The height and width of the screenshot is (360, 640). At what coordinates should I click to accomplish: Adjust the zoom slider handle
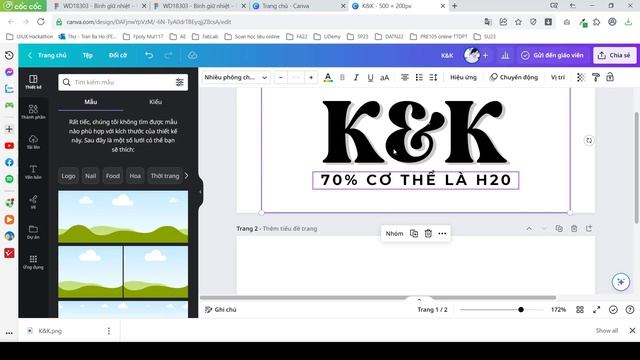coord(521,310)
